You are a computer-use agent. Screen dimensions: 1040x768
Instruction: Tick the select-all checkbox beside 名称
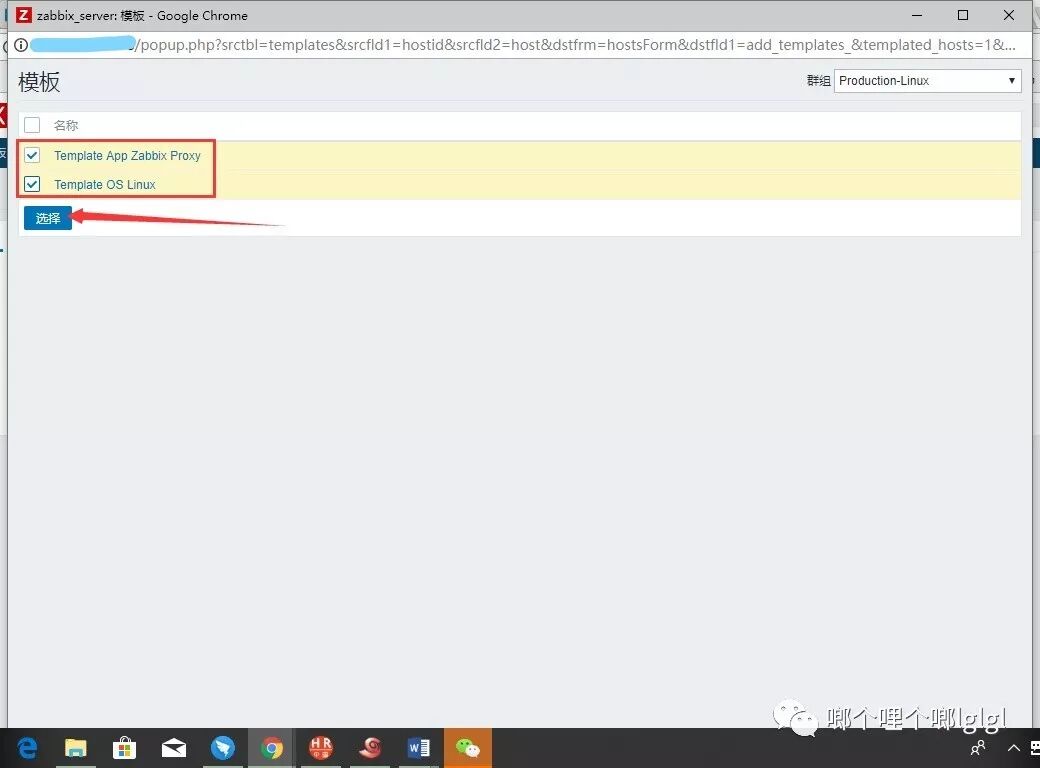coord(32,125)
